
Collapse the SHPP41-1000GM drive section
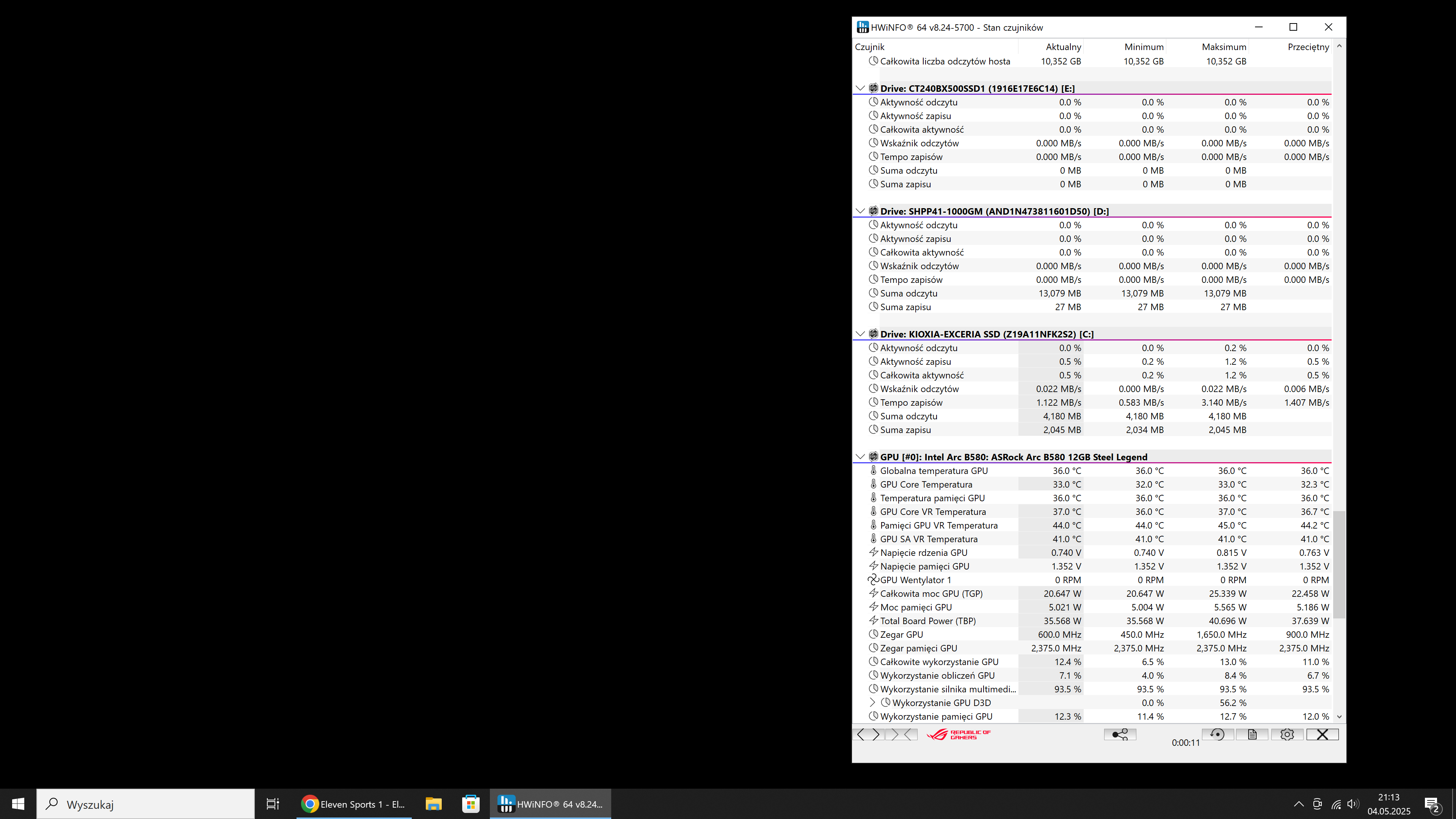[x=860, y=212]
